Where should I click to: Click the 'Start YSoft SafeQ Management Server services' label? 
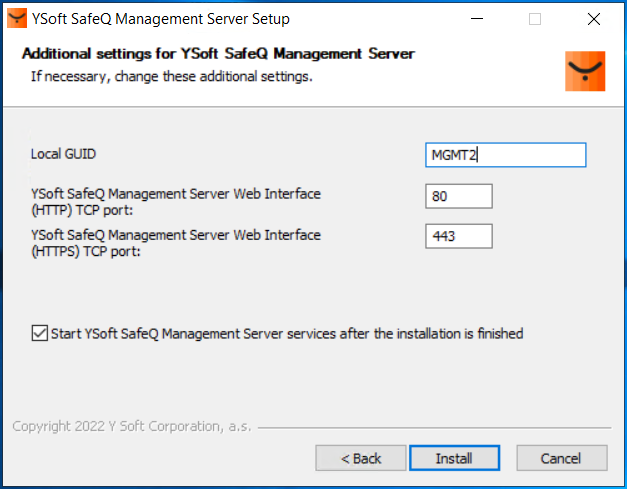(x=287, y=333)
